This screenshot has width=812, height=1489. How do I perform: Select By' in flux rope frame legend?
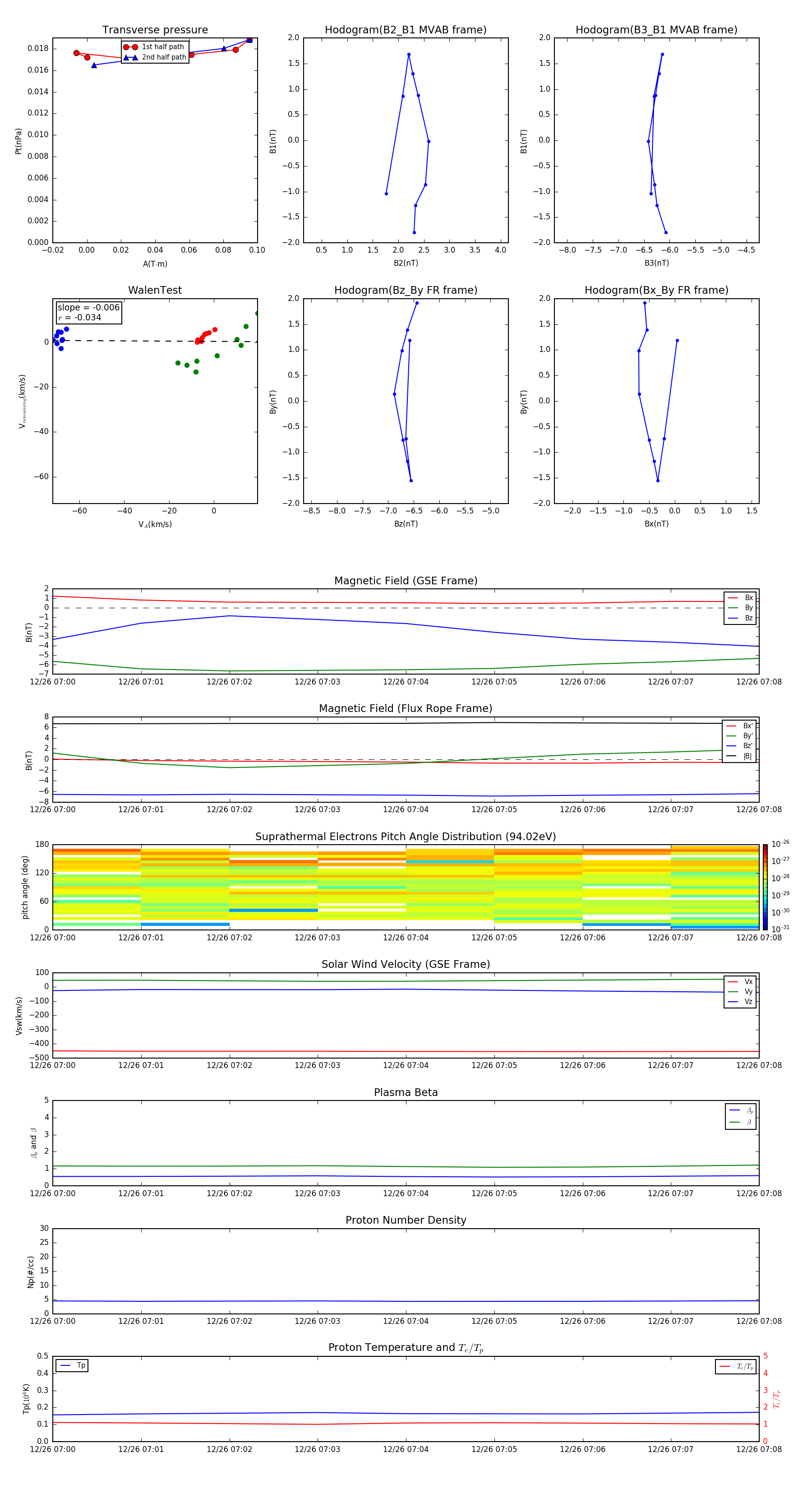point(739,736)
